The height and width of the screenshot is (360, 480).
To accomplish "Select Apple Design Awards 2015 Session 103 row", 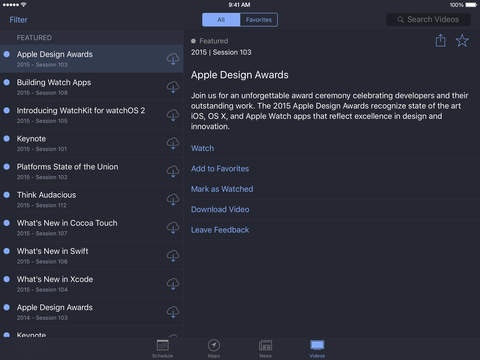I will click(x=92, y=59).
